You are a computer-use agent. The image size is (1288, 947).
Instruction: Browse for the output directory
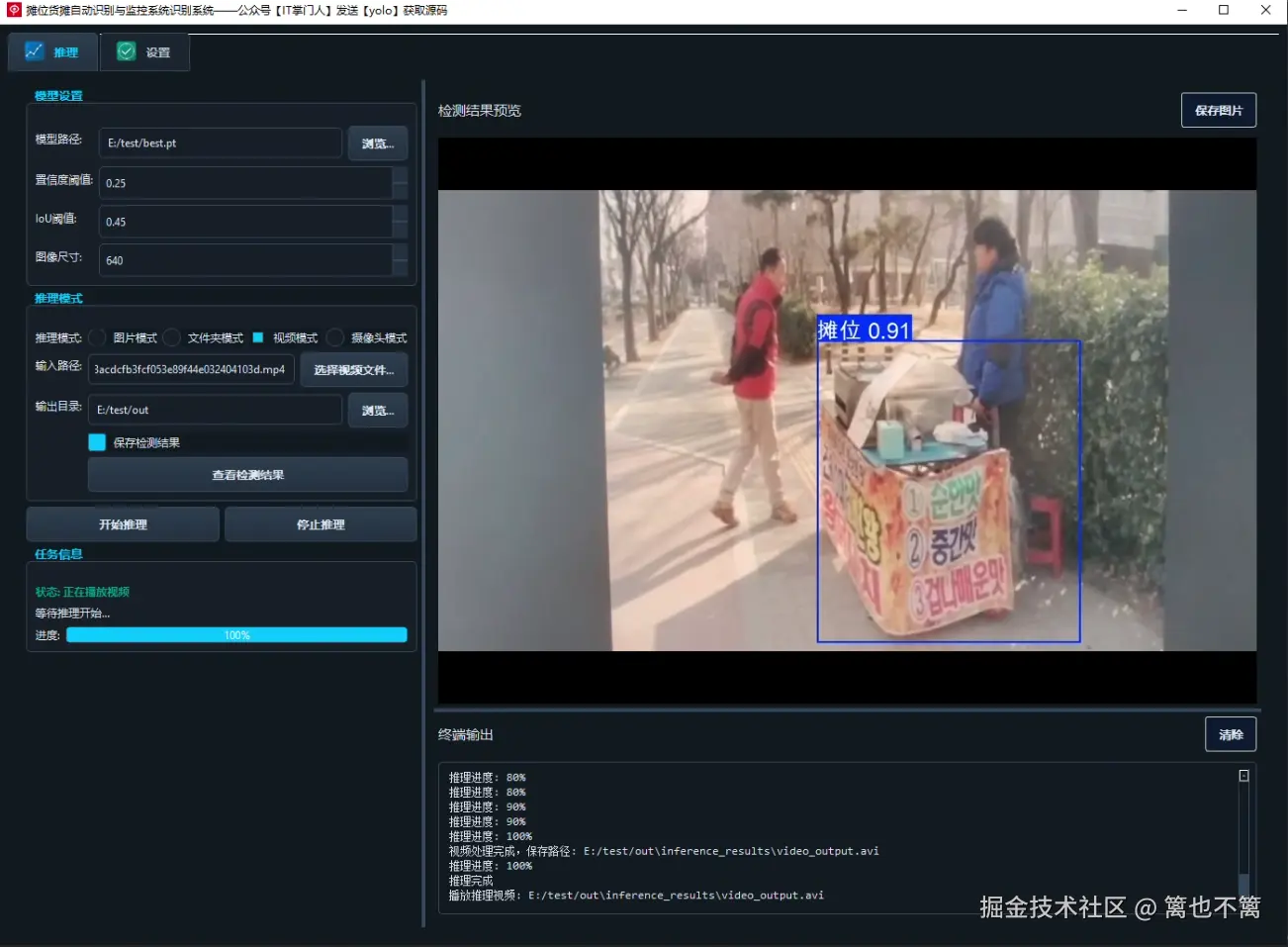click(x=378, y=410)
